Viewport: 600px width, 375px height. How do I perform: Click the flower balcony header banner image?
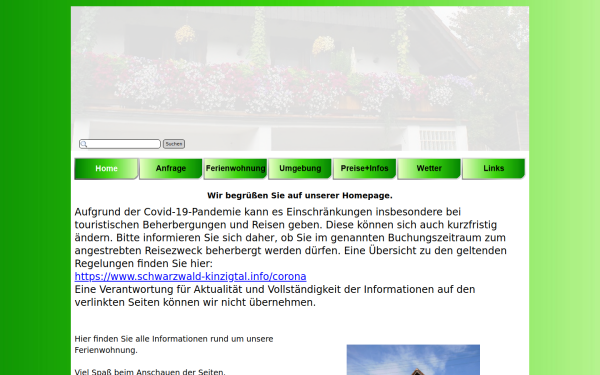click(x=300, y=78)
